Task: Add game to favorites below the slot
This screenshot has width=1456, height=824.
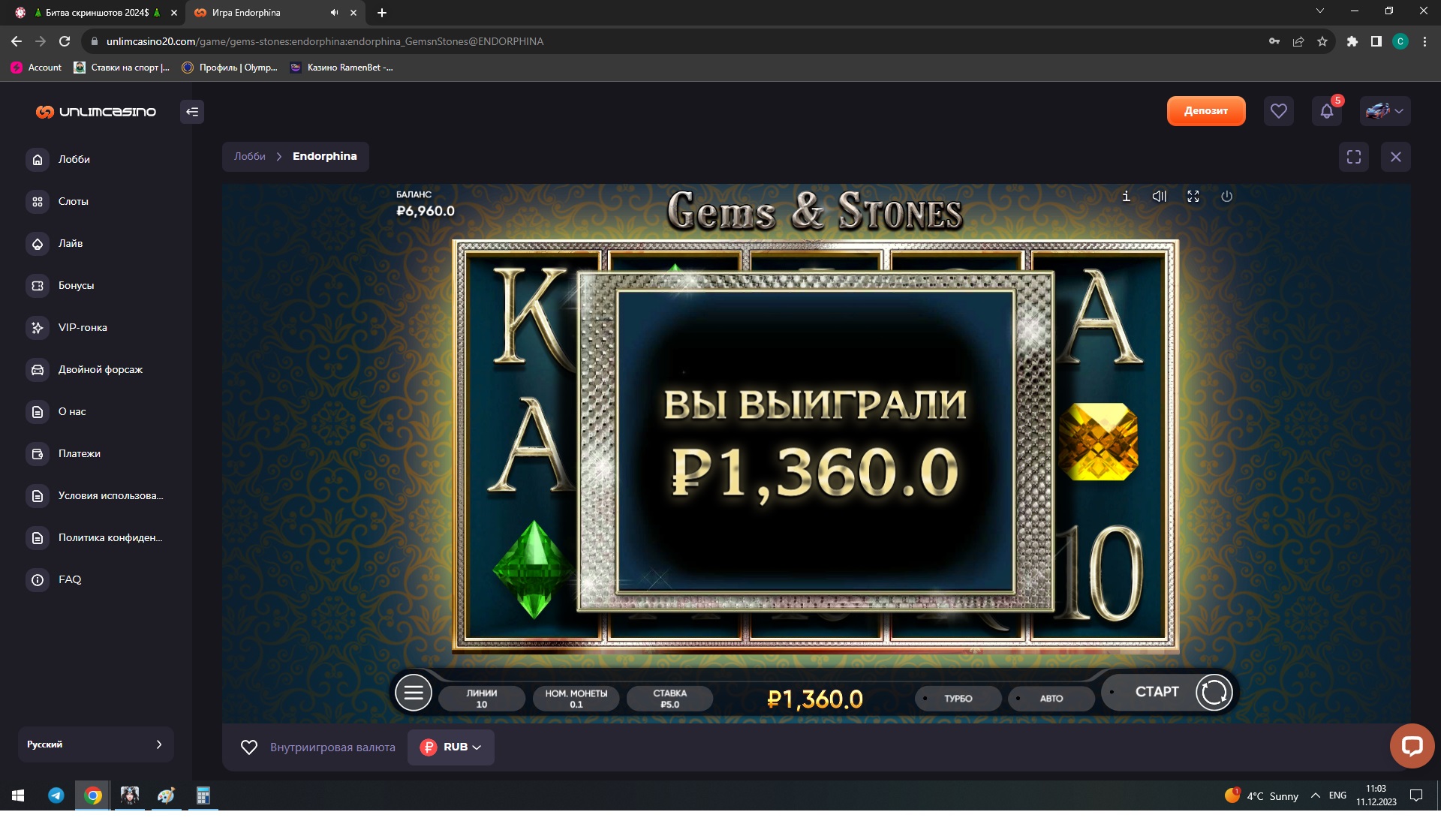Action: (249, 747)
